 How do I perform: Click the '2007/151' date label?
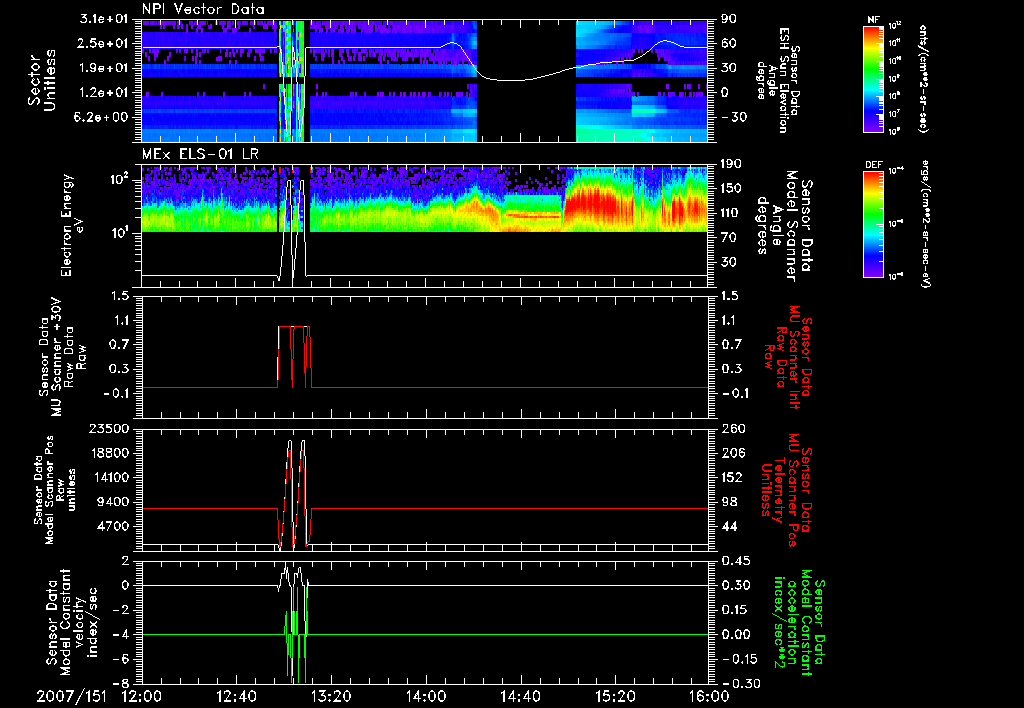click(71, 696)
